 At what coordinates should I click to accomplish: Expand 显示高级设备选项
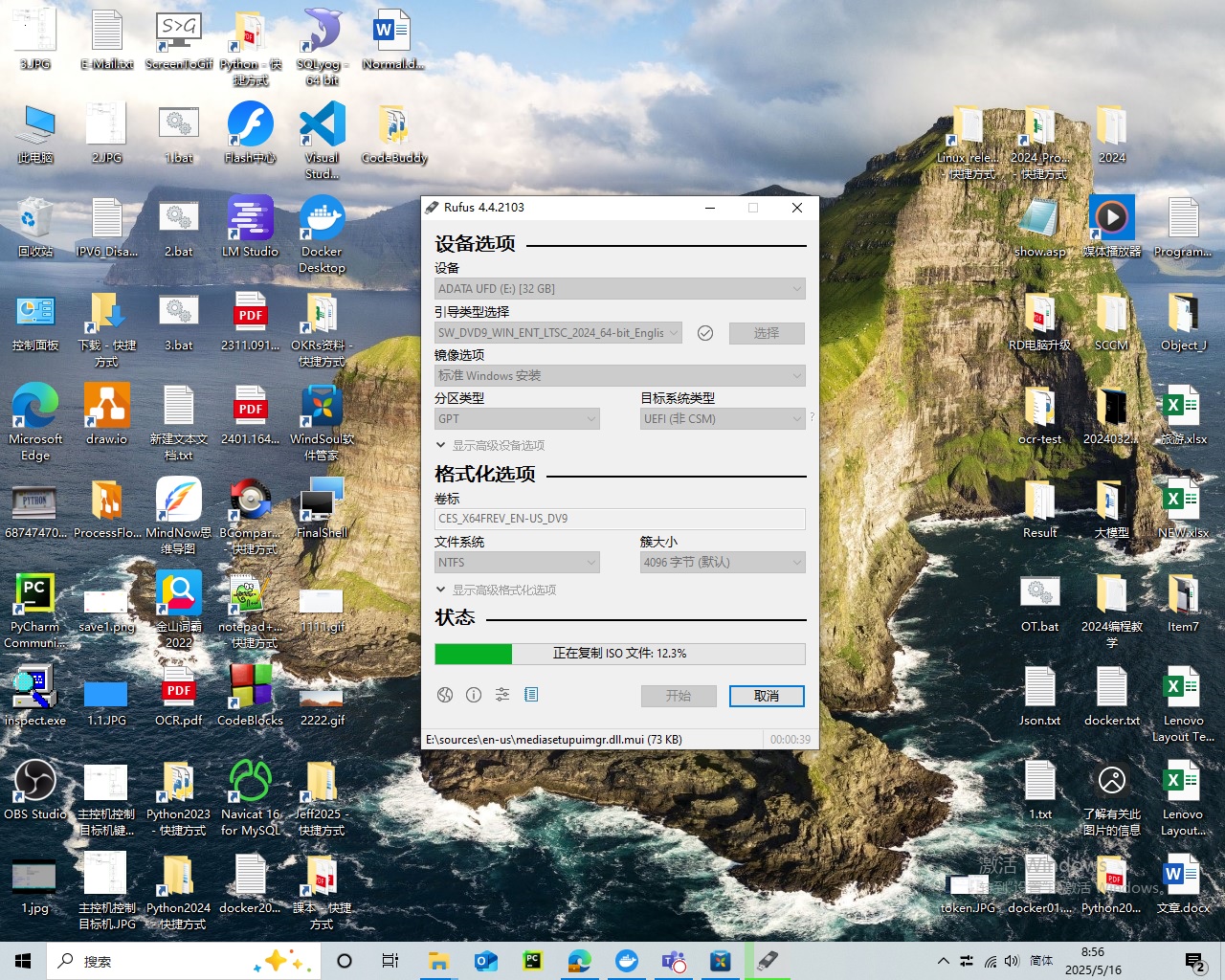[x=490, y=445]
